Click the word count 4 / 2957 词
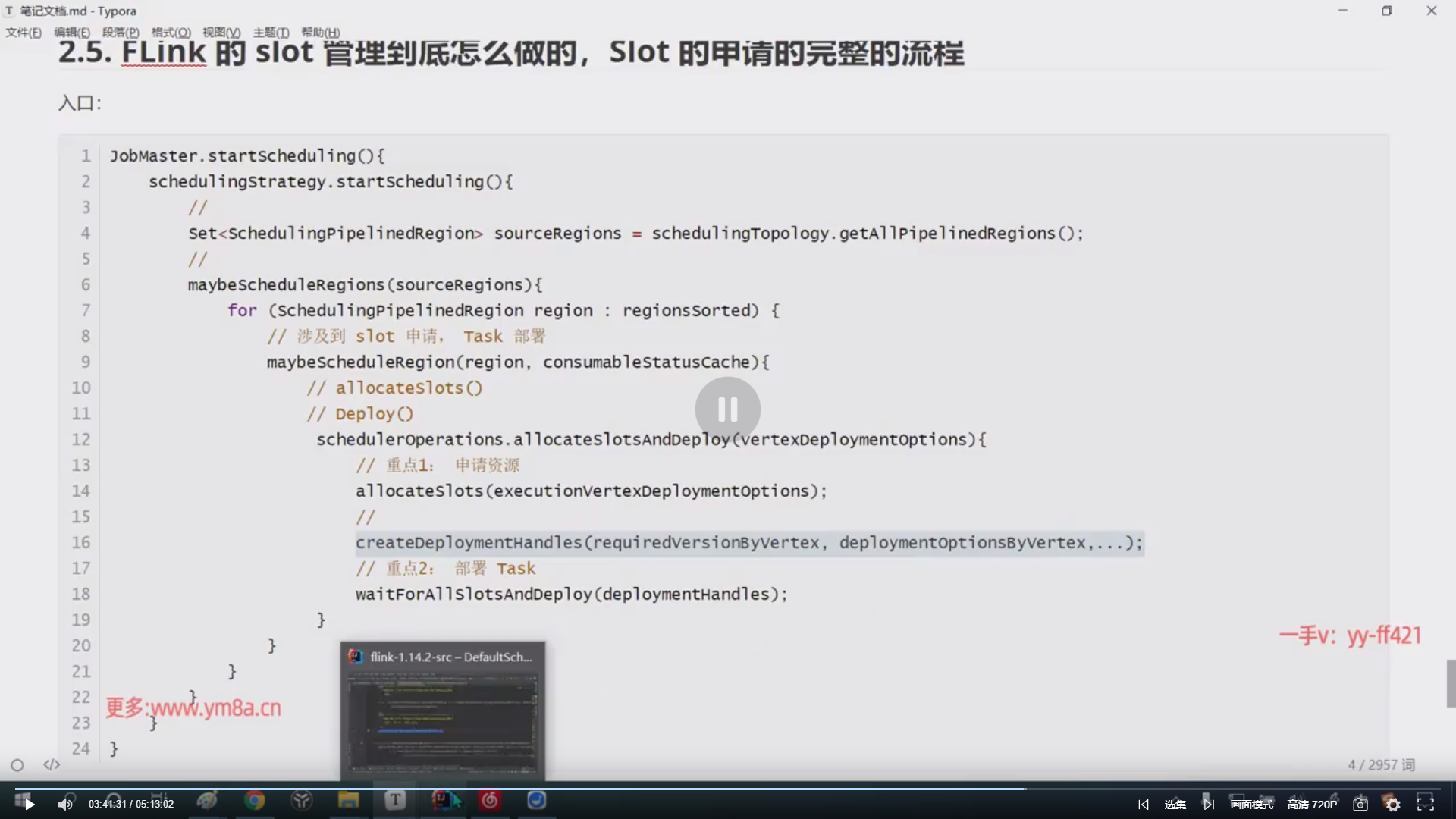Screen dimensions: 1456x819 pos(1381,765)
